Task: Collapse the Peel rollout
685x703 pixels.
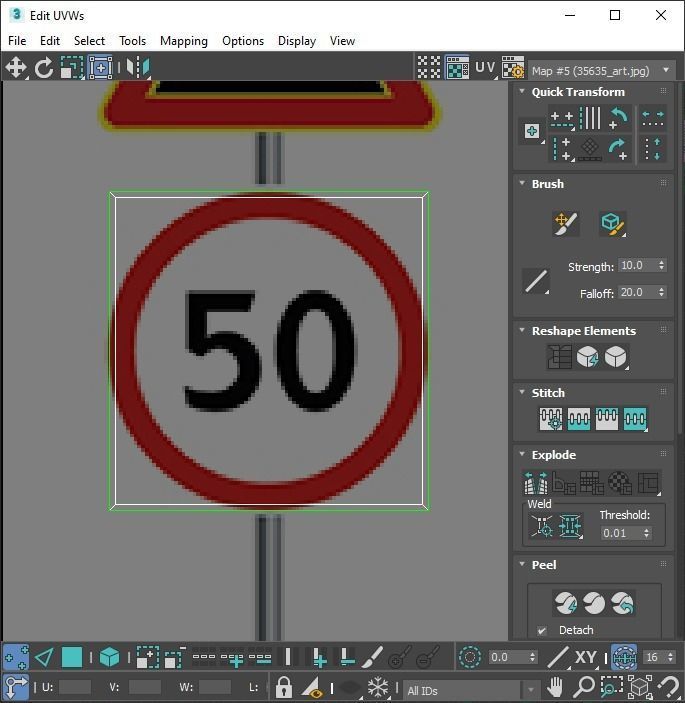Action: click(522, 564)
